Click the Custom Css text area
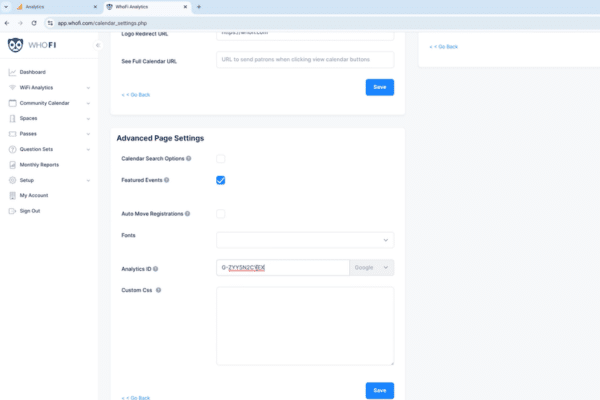This screenshot has height=400, width=600. click(305, 326)
